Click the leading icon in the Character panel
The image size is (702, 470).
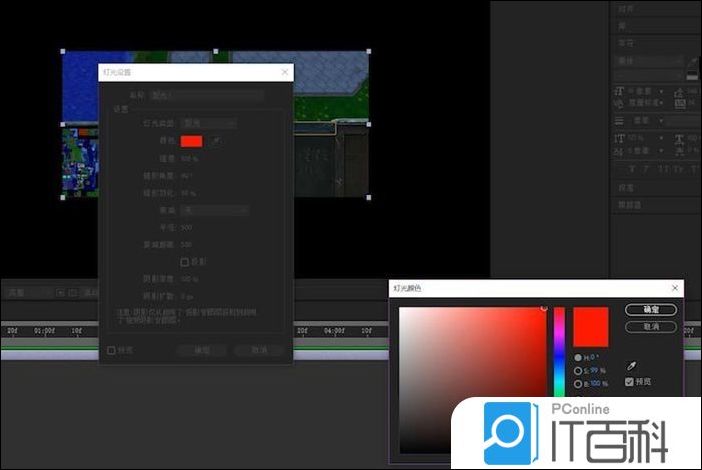679,93
